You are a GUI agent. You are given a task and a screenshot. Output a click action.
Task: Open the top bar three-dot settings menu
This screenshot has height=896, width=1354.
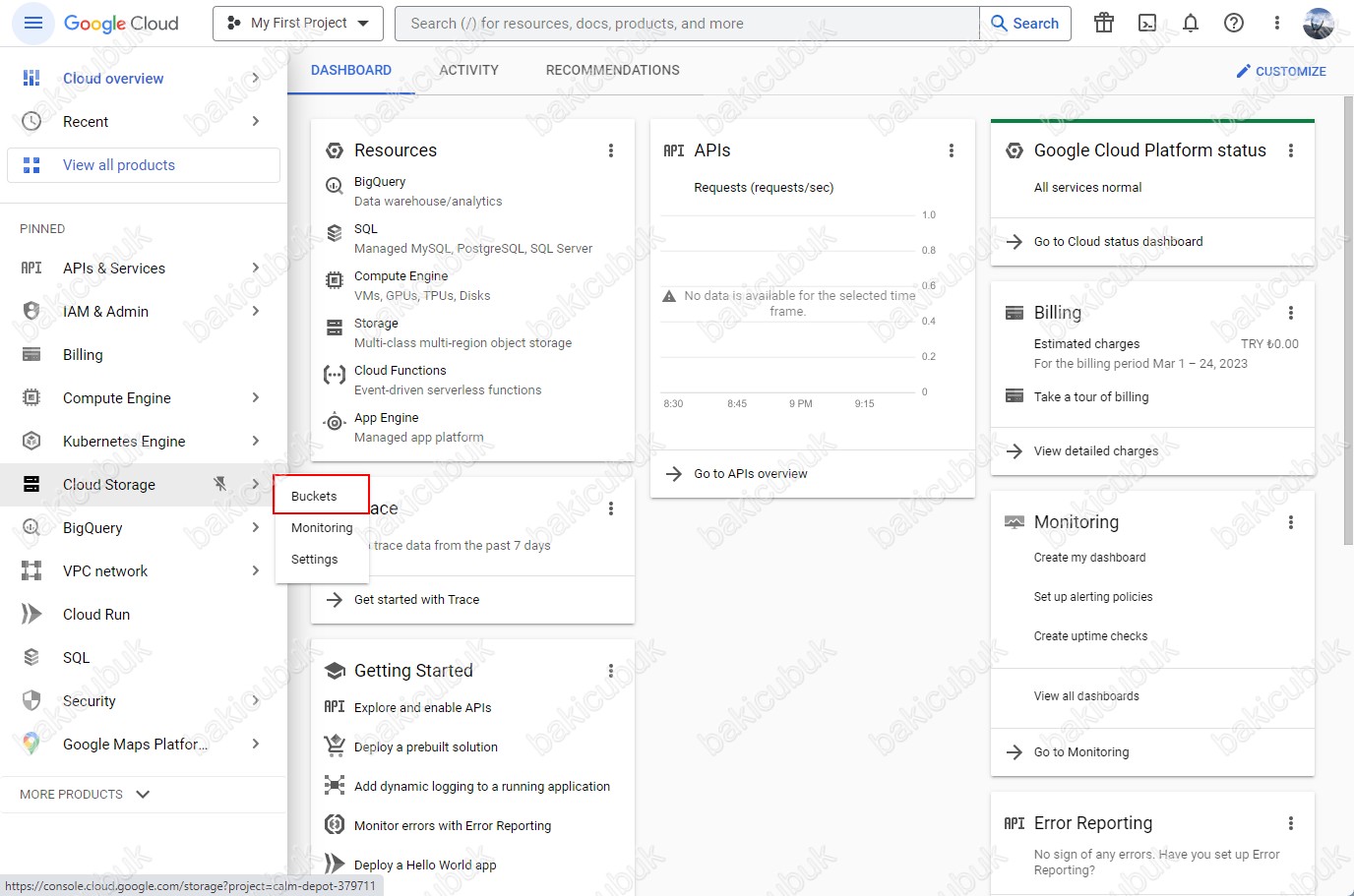1277,23
